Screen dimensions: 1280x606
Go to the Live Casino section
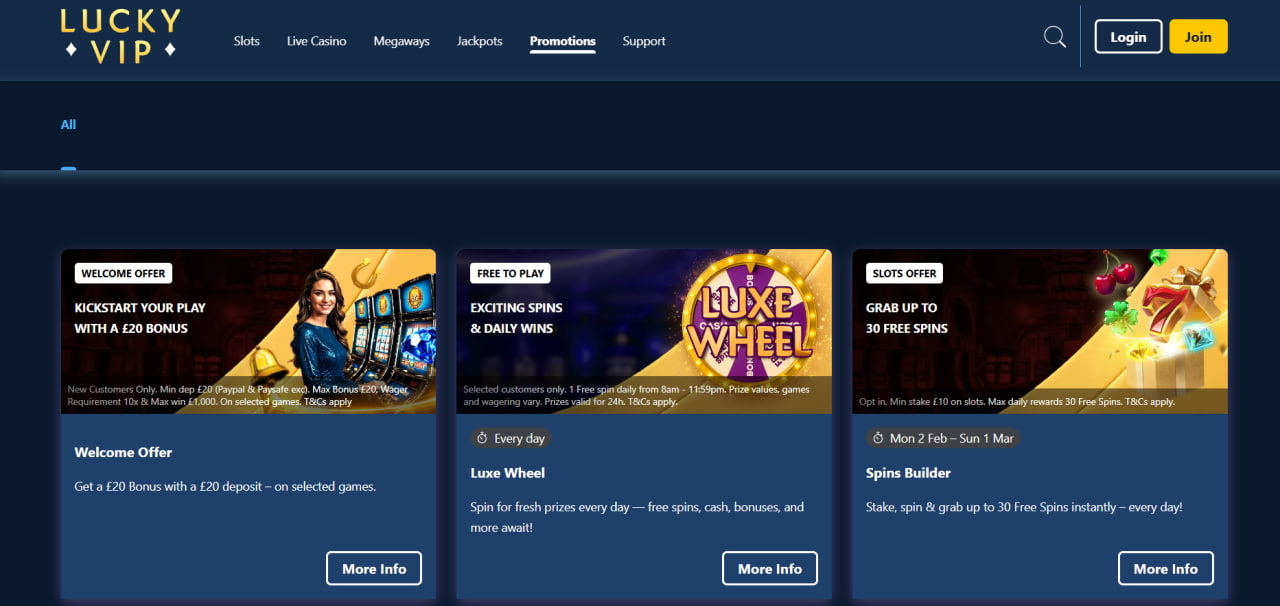pyautogui.click(x=316, y=41)
